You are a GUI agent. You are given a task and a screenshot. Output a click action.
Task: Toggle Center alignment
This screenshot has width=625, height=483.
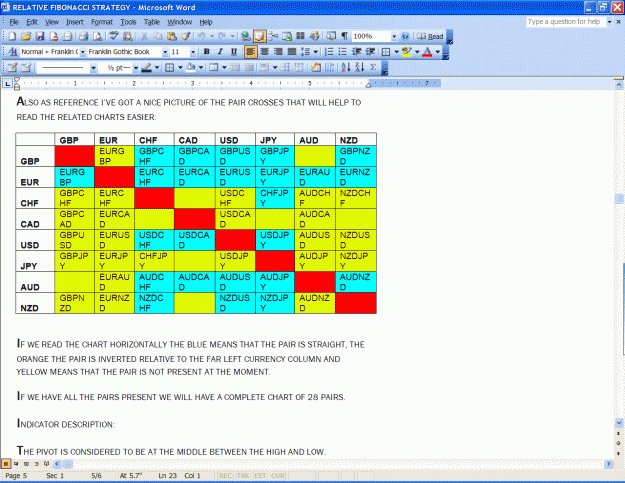264,52
